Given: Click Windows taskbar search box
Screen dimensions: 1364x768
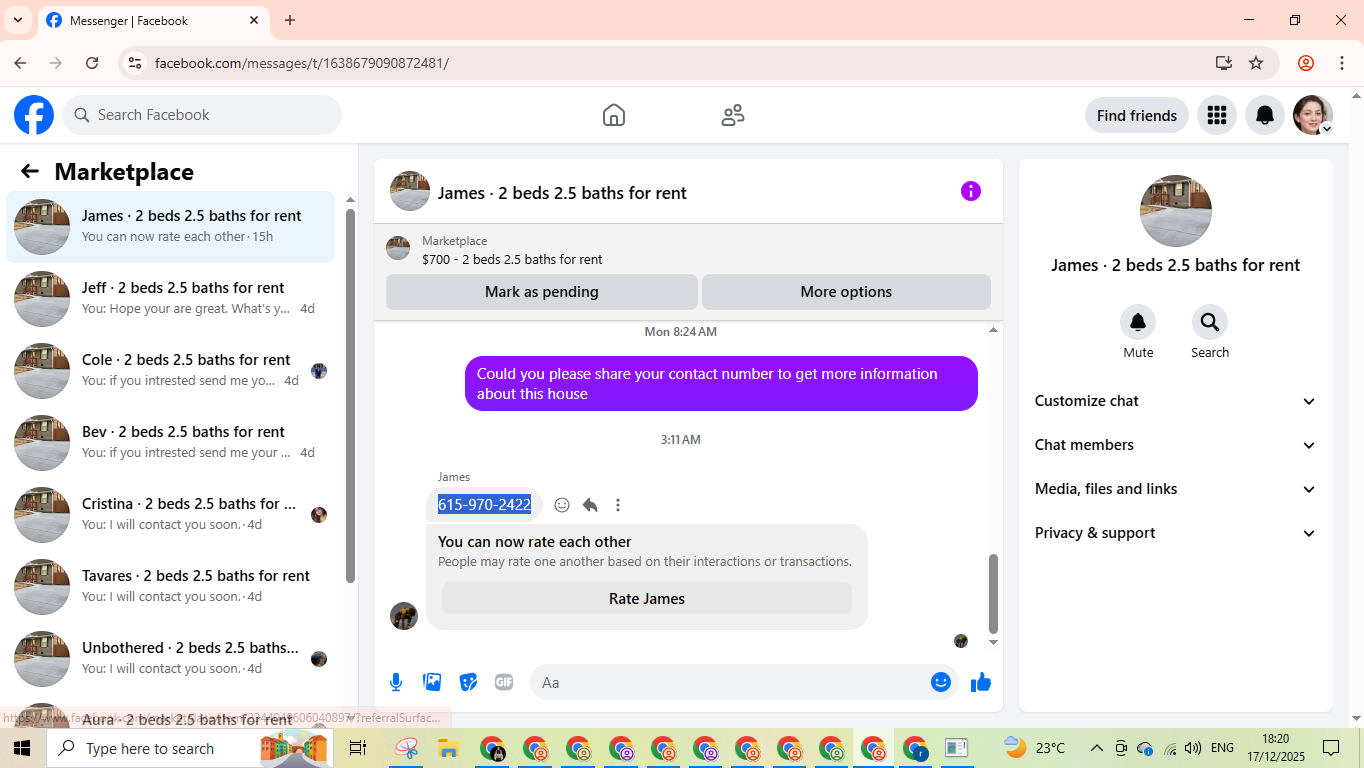Looking at the screenshot, I should [190, 748].
